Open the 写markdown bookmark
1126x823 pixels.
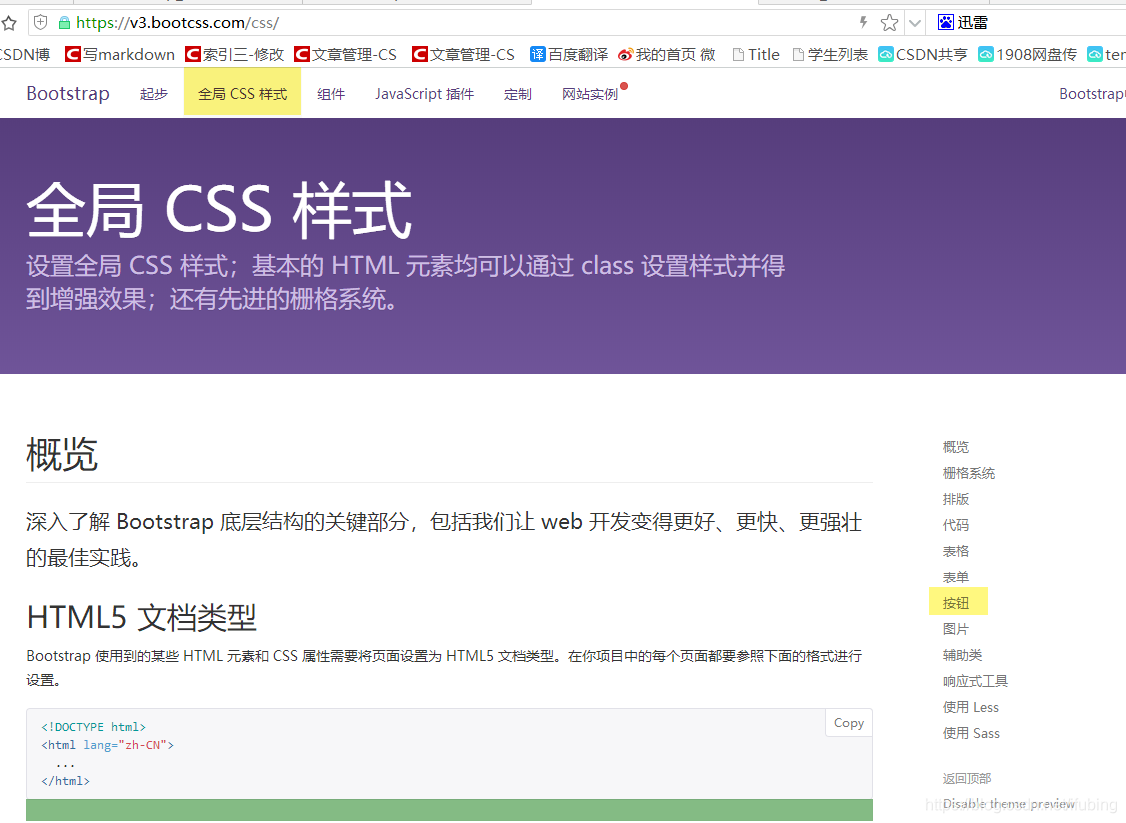pos(120,55)
